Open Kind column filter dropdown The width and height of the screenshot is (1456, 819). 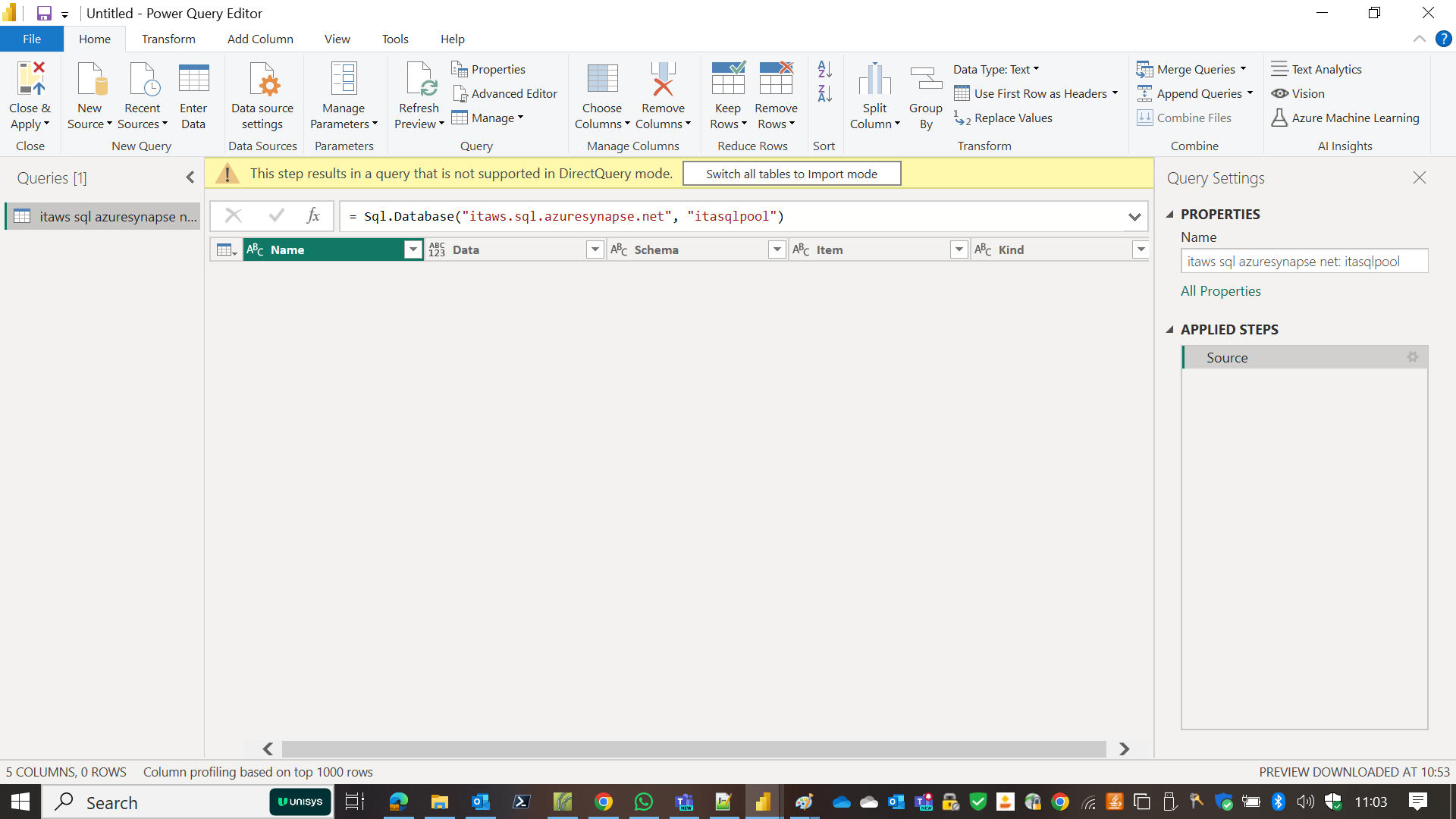click(1141, 249)
